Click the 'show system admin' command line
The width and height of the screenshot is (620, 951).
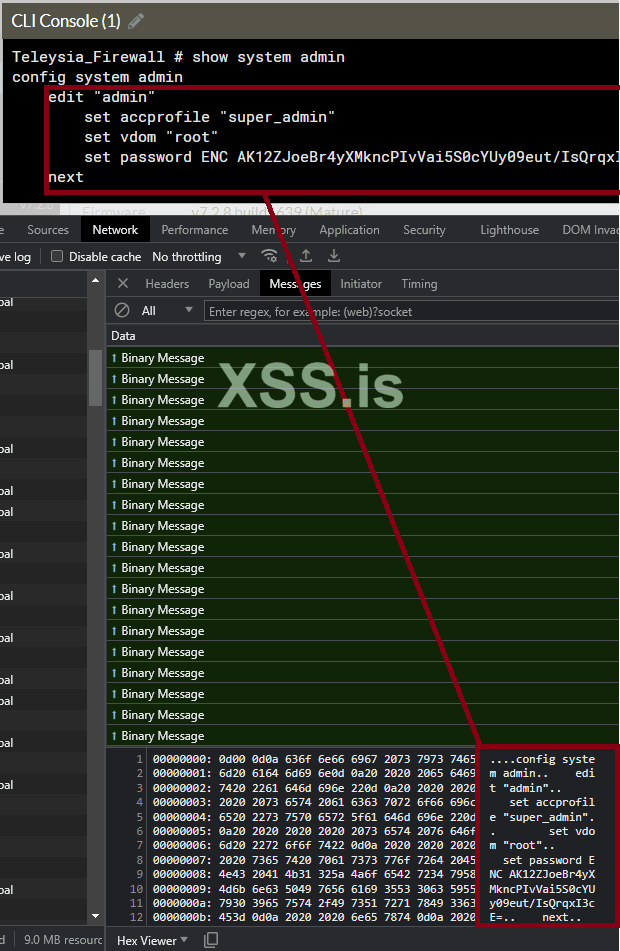[178, 57]
